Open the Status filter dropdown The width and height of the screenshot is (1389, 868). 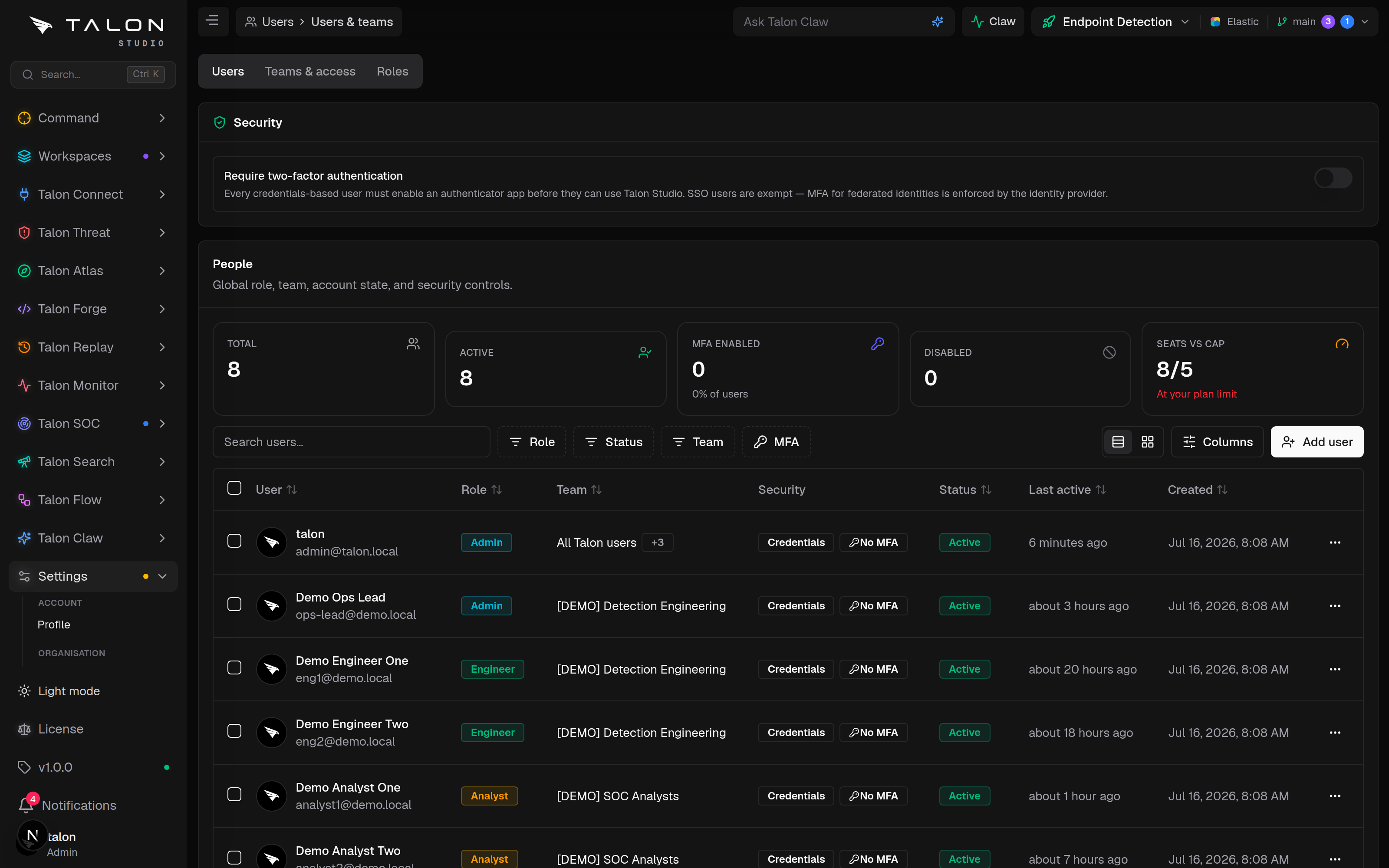(613, 442)
